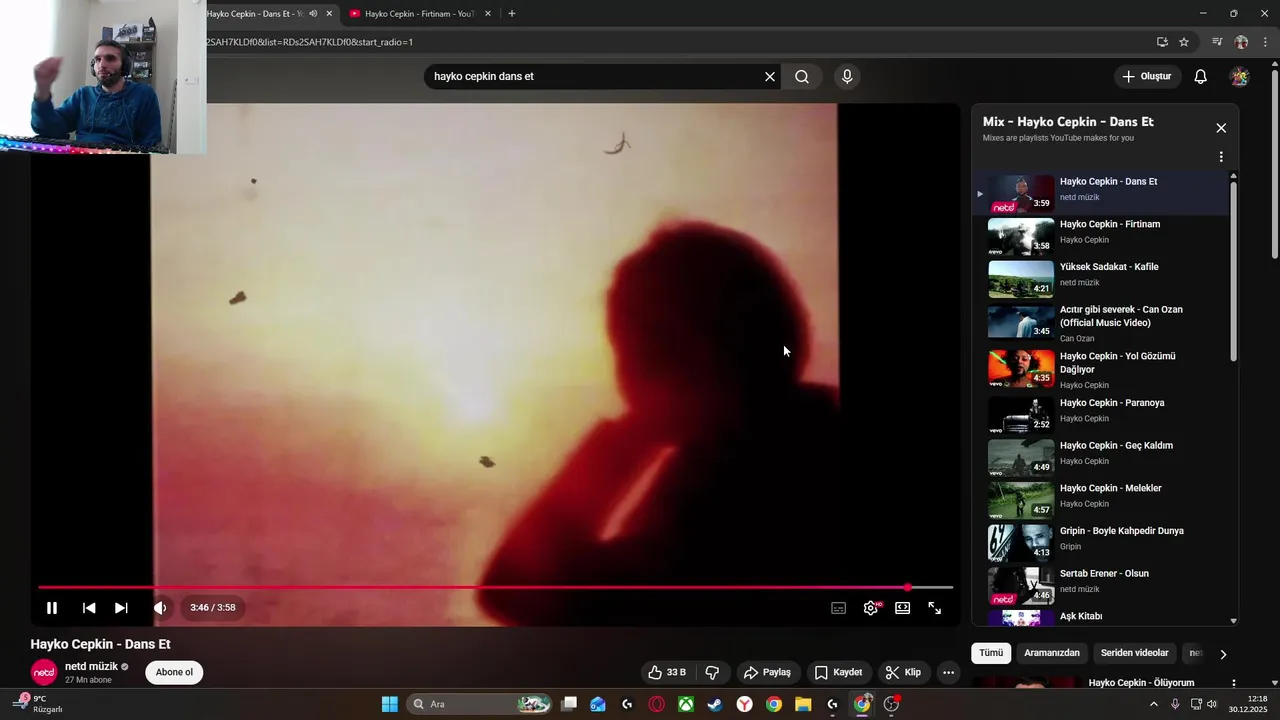Click the install app icon in address bar

coord(1162,42)
